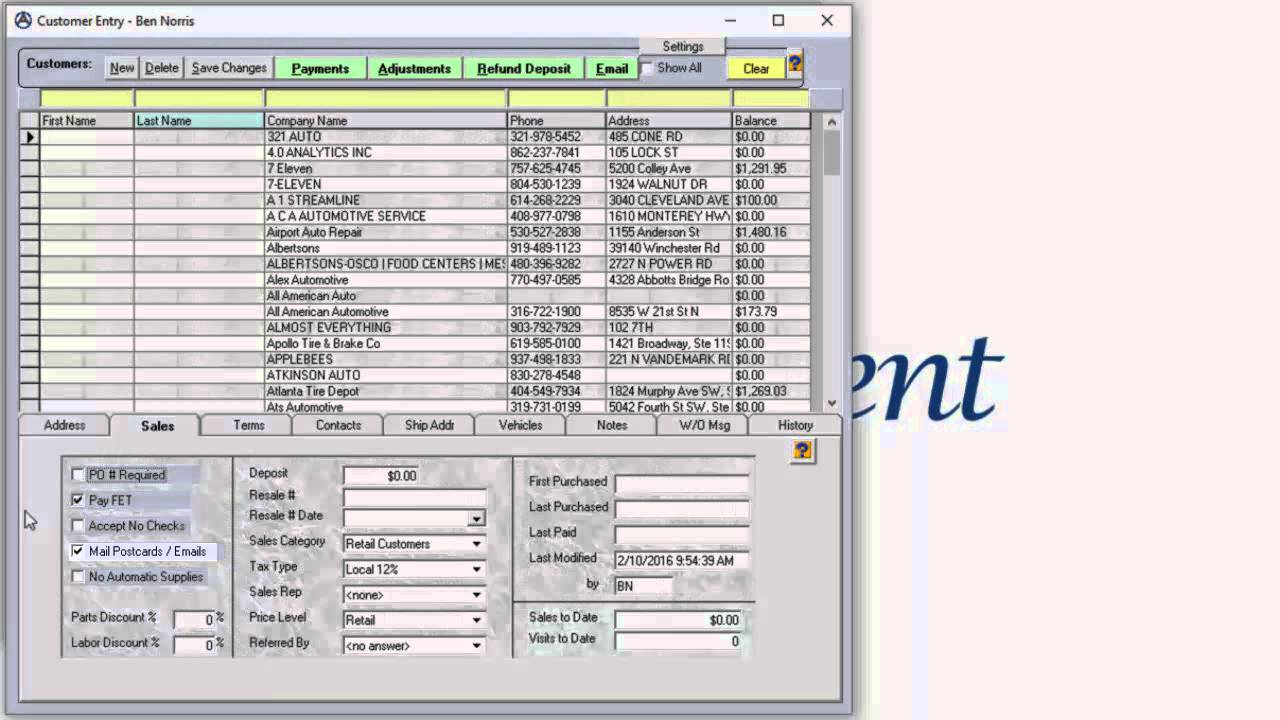This screenshot has width=1280, height=720.
Task: Click the row selector arrow for 321 AUTO
Action: 30,137
